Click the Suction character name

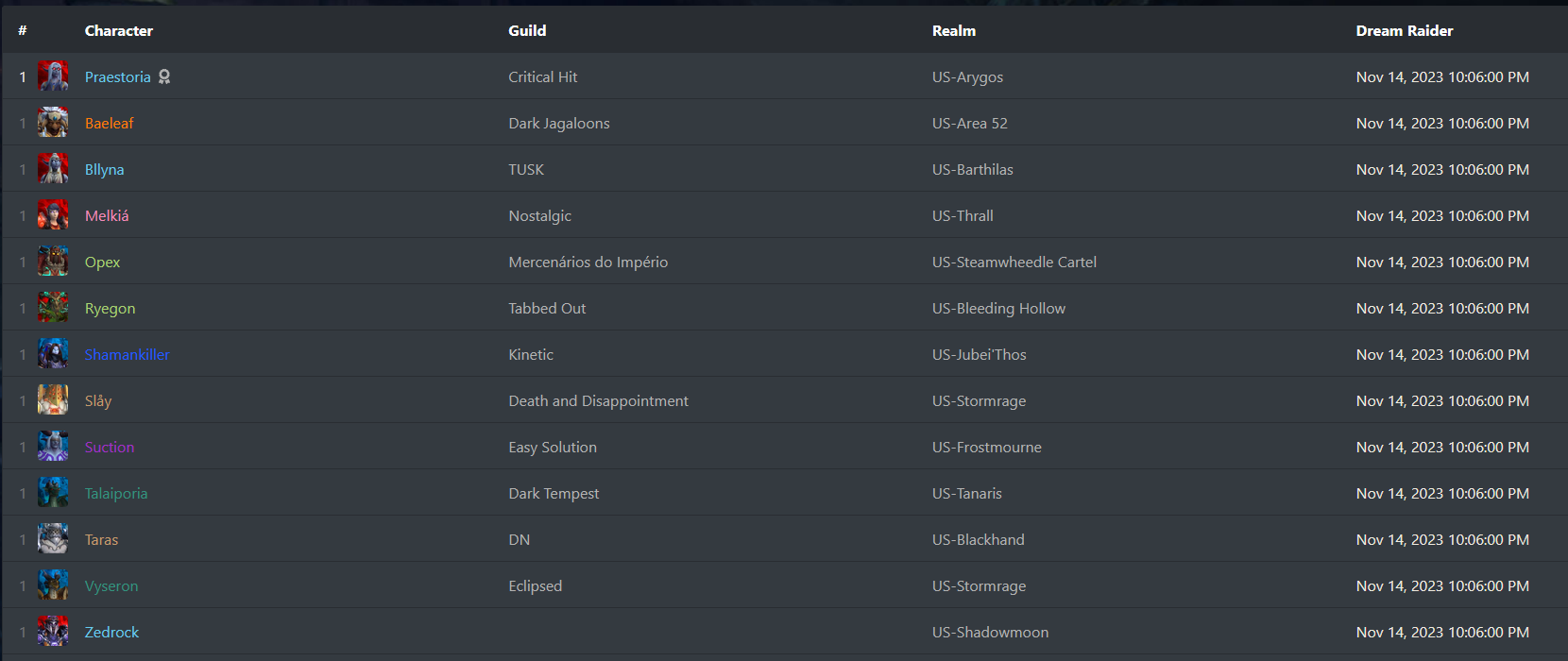point(110,448)
